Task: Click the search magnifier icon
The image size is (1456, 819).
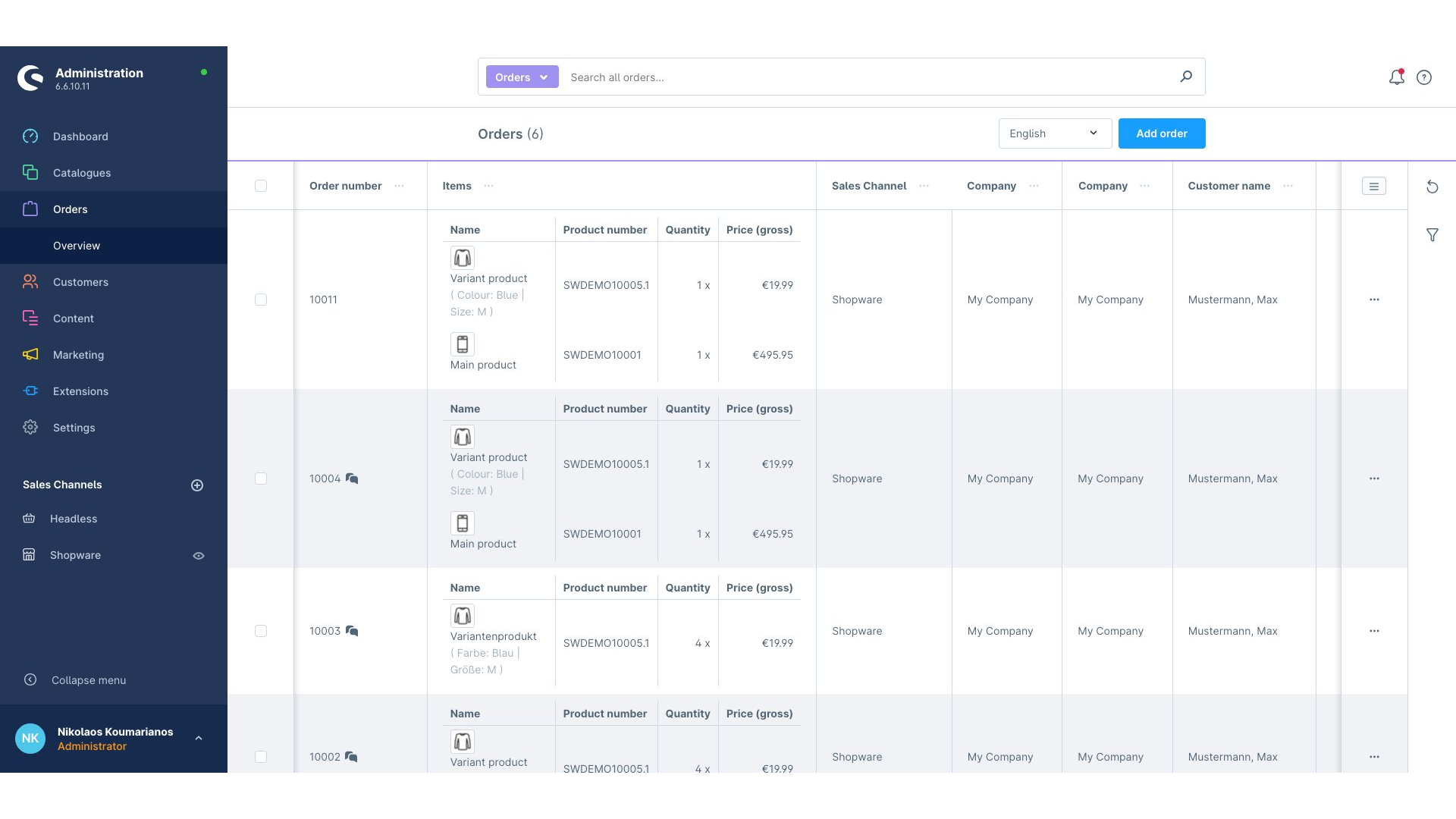Action: coord(1186,77)
